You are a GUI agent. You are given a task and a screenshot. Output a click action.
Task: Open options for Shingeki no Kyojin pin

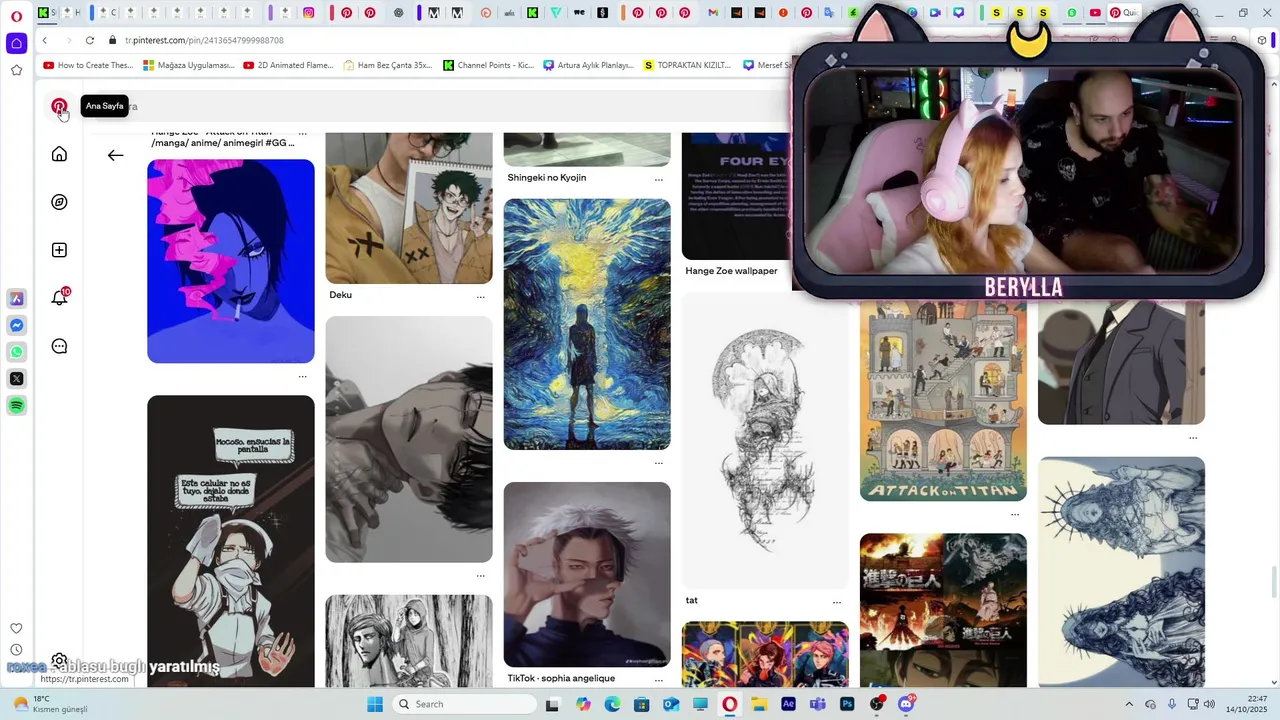click(x=658, y=180)
